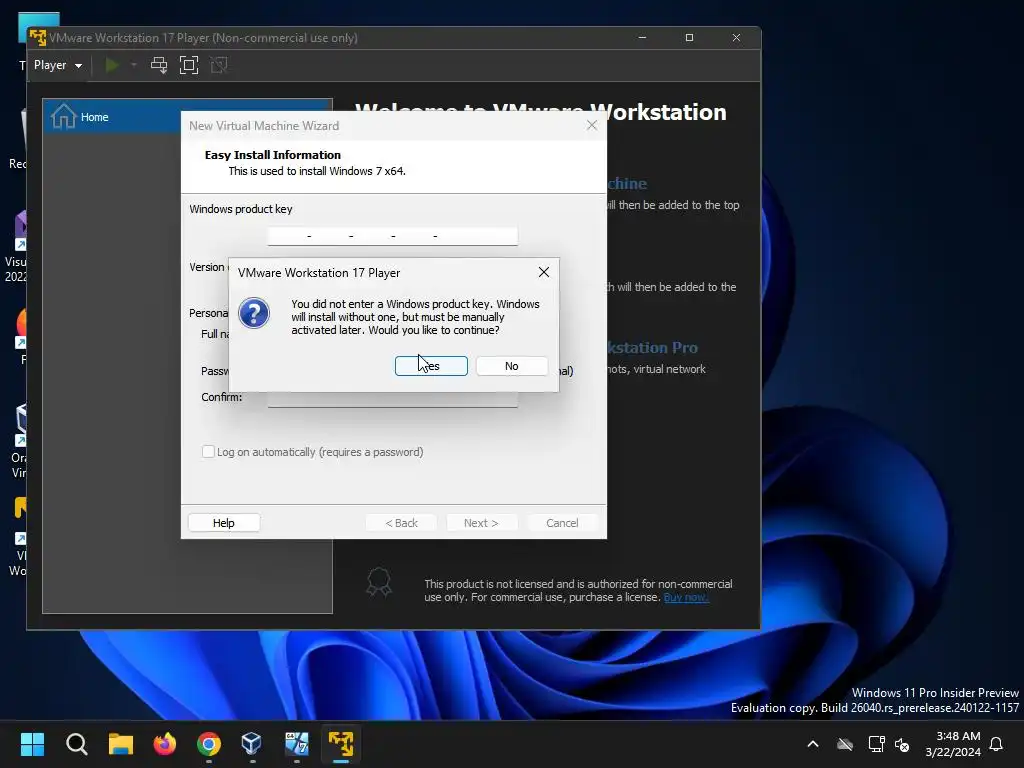Screen dimensions: 1024x768
Task: Launch File Explorer from taskbar
Action: 121,744
